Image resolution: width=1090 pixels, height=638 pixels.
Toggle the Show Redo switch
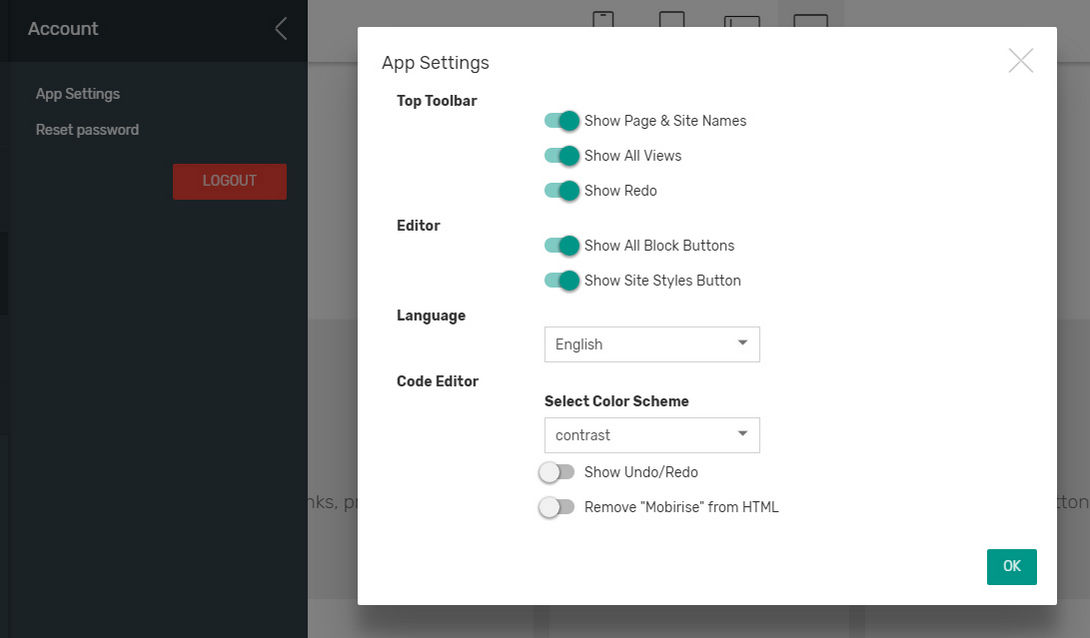(562, 191)
